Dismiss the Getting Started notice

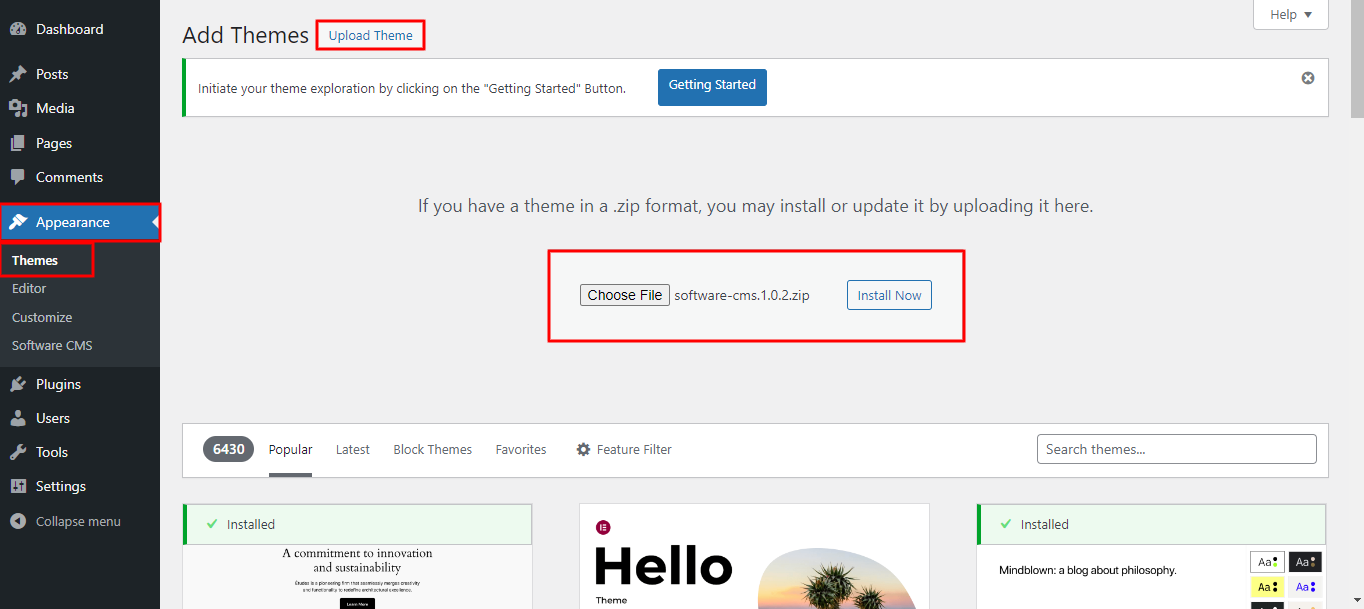click(x=1308, y=78)
